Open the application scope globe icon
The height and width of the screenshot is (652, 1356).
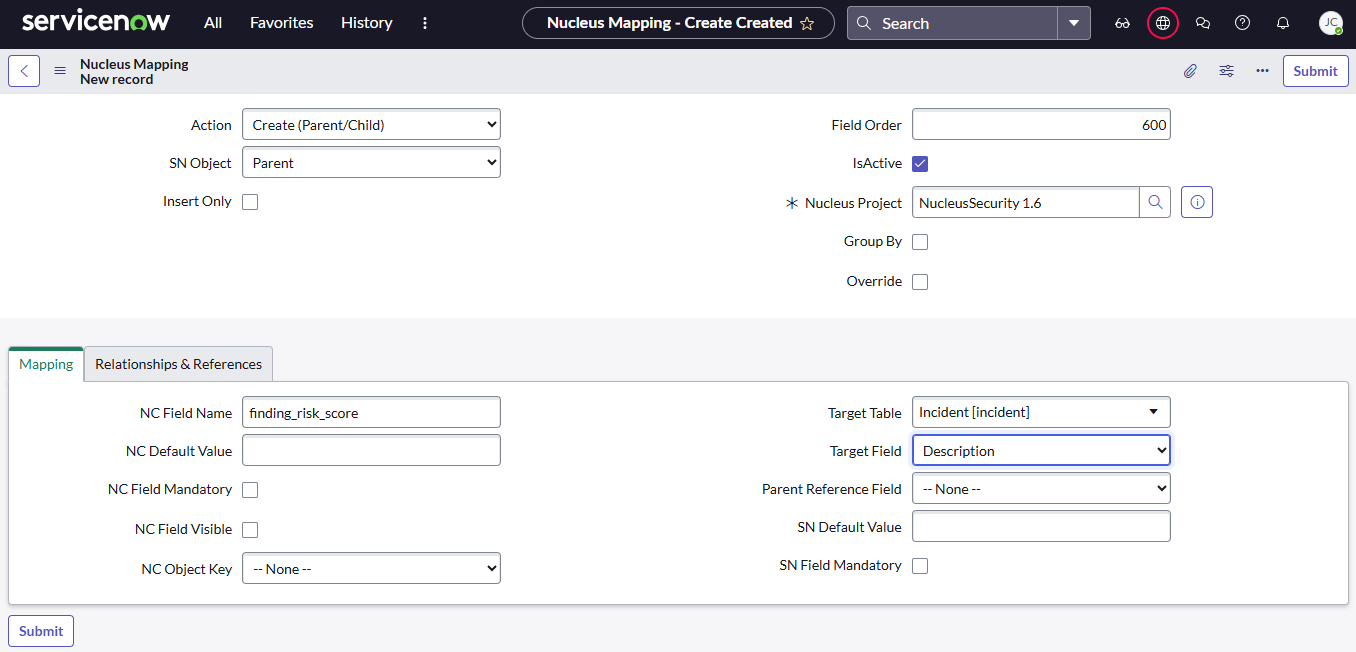(x=1162, y=23)
